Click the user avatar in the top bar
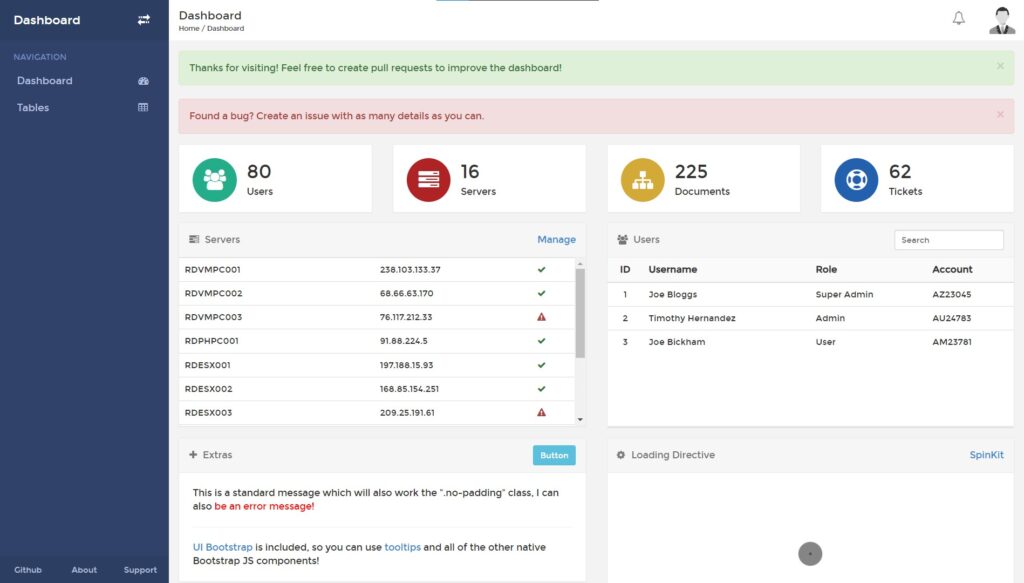Viewport: 1024px width, 583px height. tap(1001, 18)
